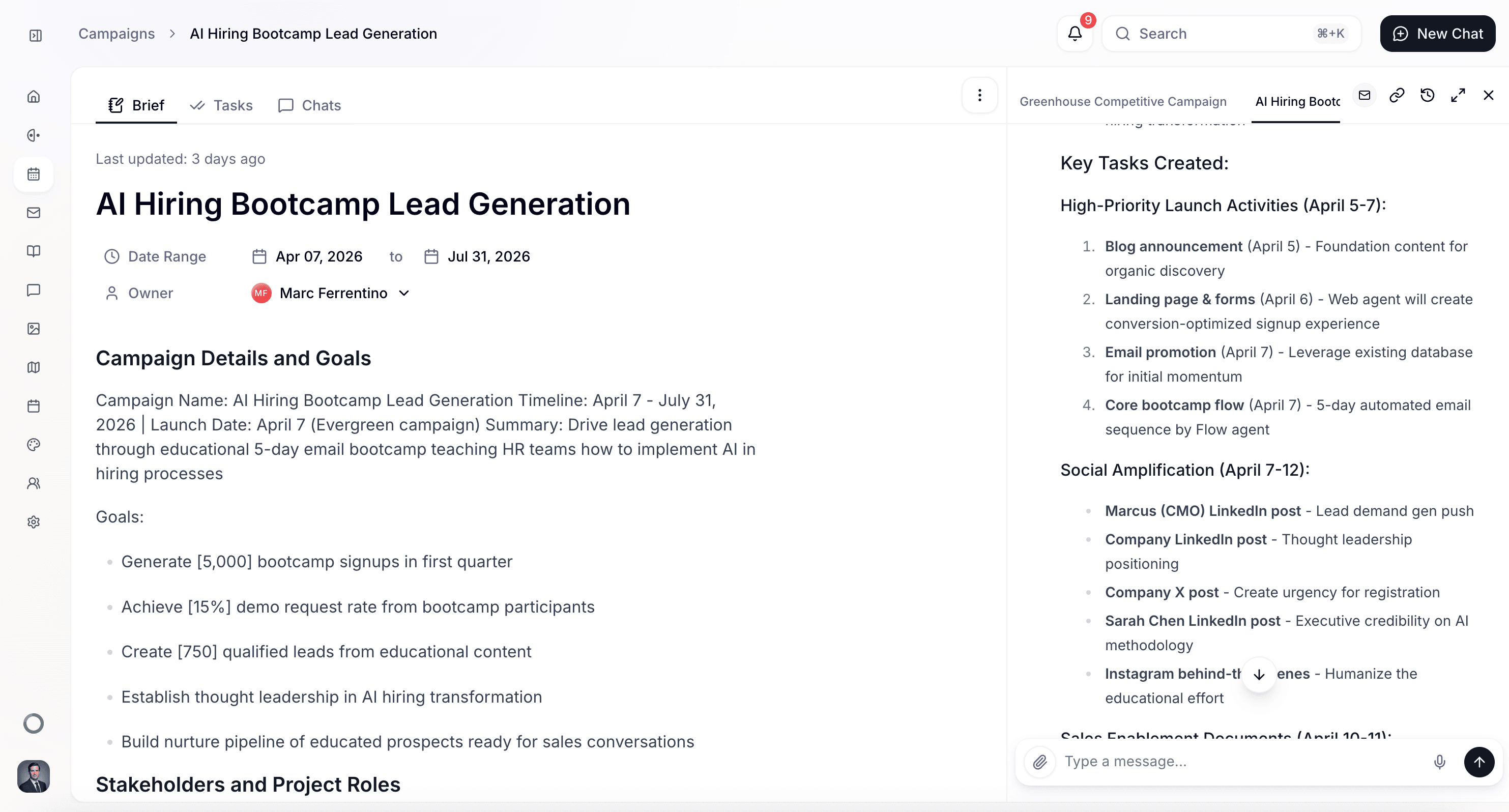Click the scroll-to-bottom arrow button
Viewport: 1509px width, 812px height.
1259,675
